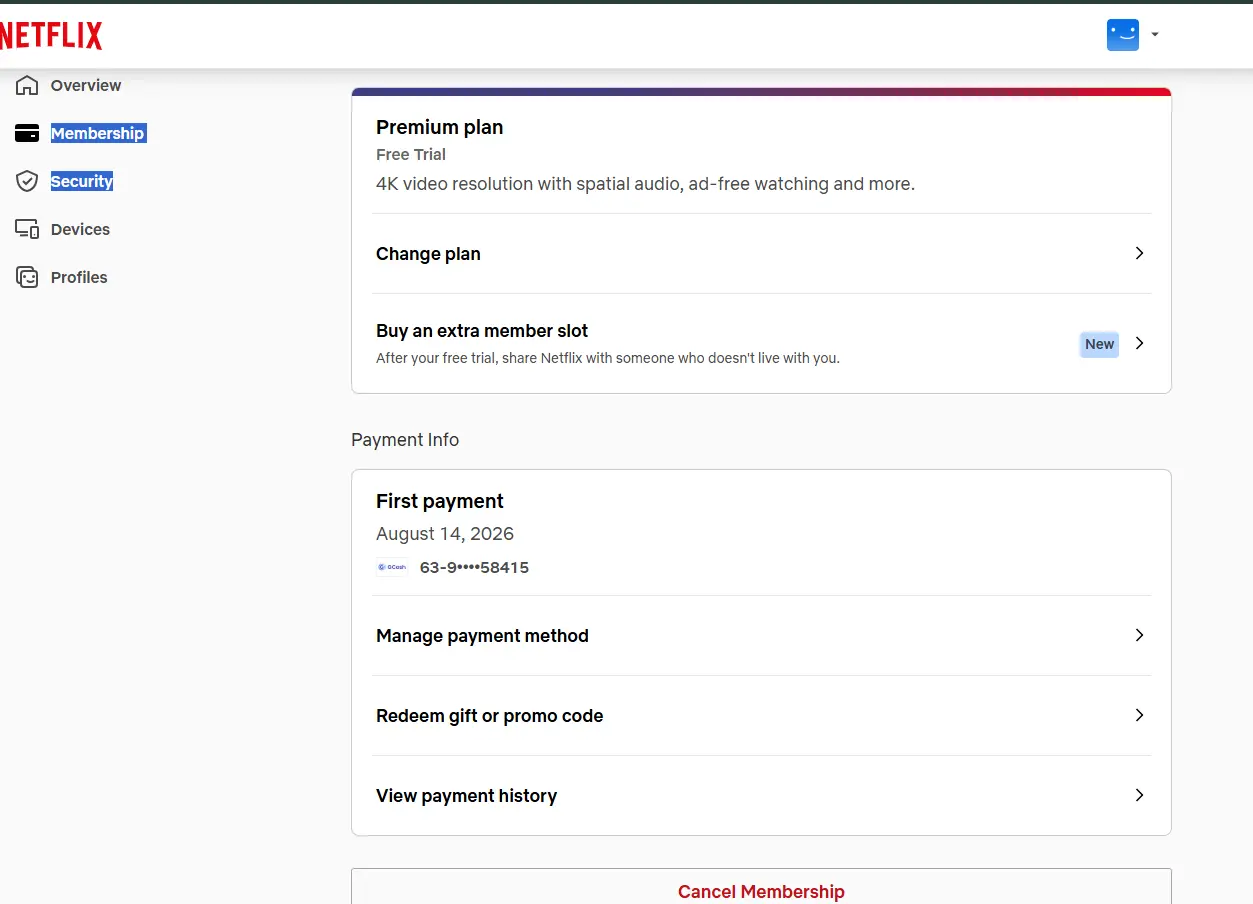Open Change plan option
Viewport: 1253px width, 904px height.
coord(761,254)
